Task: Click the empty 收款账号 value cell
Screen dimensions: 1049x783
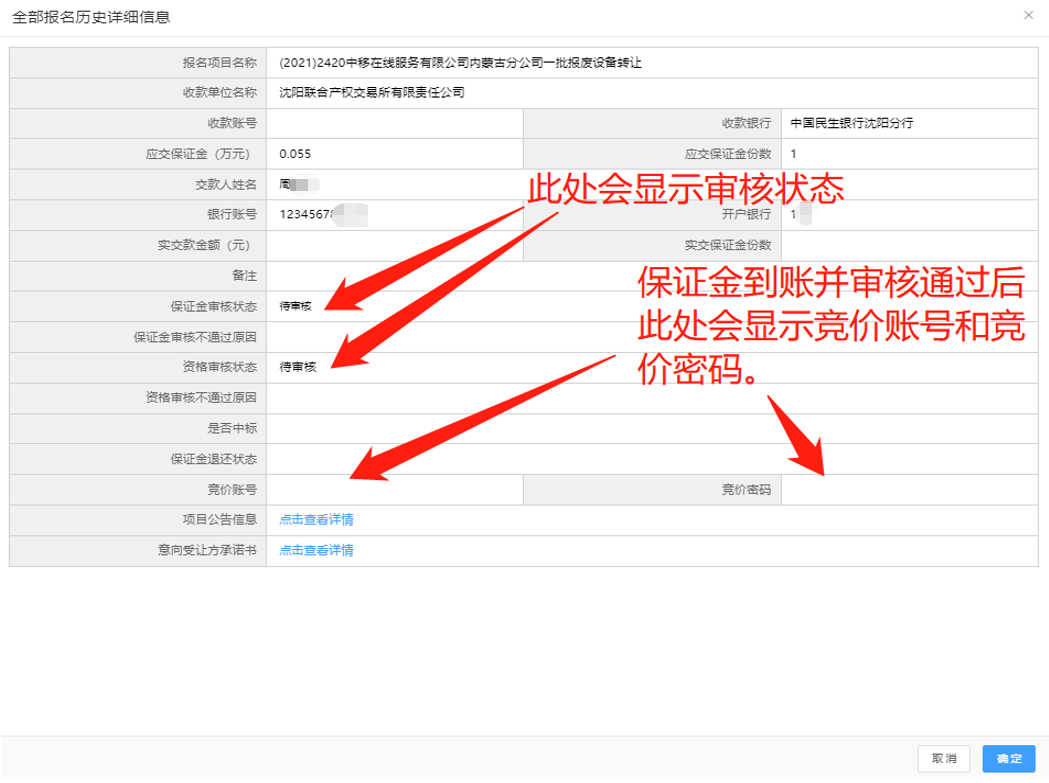Action: coord(394,124)
